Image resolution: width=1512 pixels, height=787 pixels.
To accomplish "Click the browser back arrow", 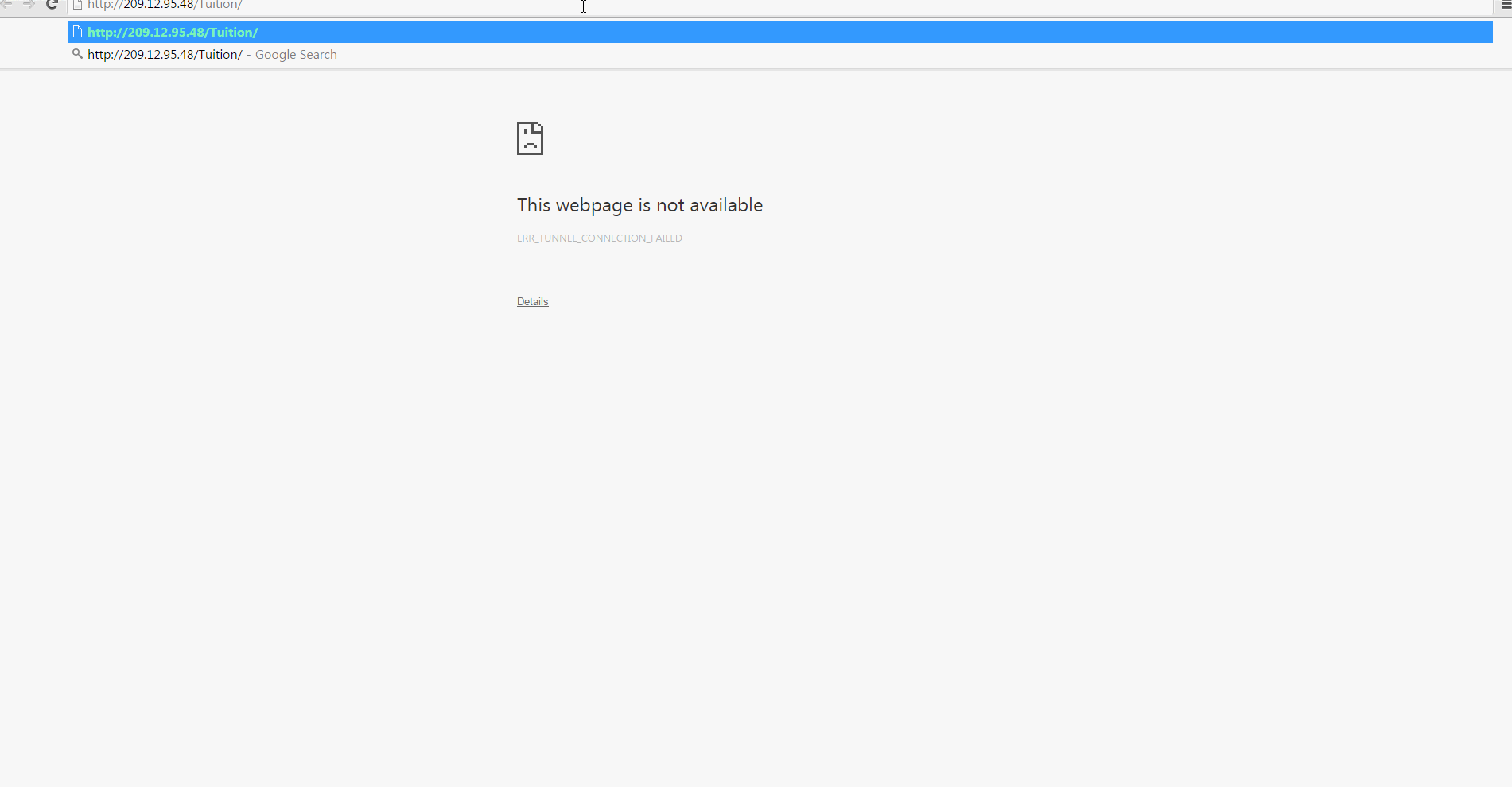I will coord(6,4).
